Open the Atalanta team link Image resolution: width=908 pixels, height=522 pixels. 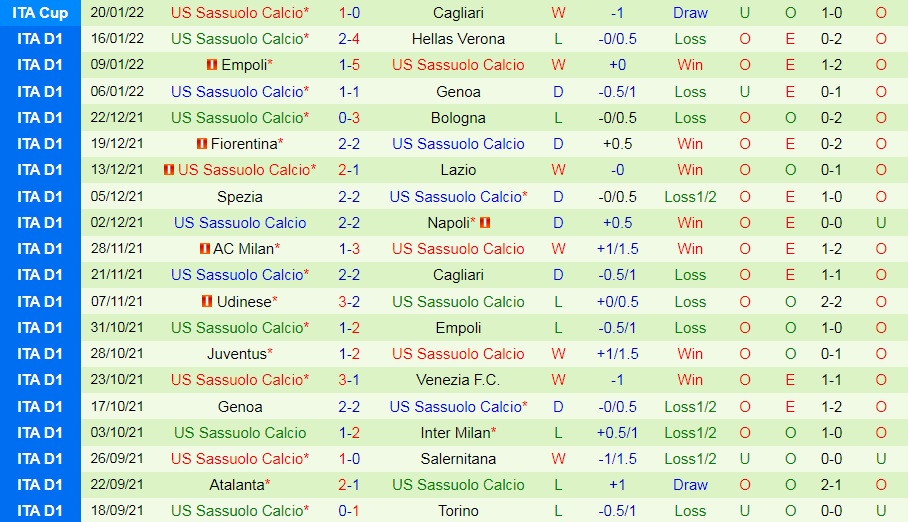point(237,484)
